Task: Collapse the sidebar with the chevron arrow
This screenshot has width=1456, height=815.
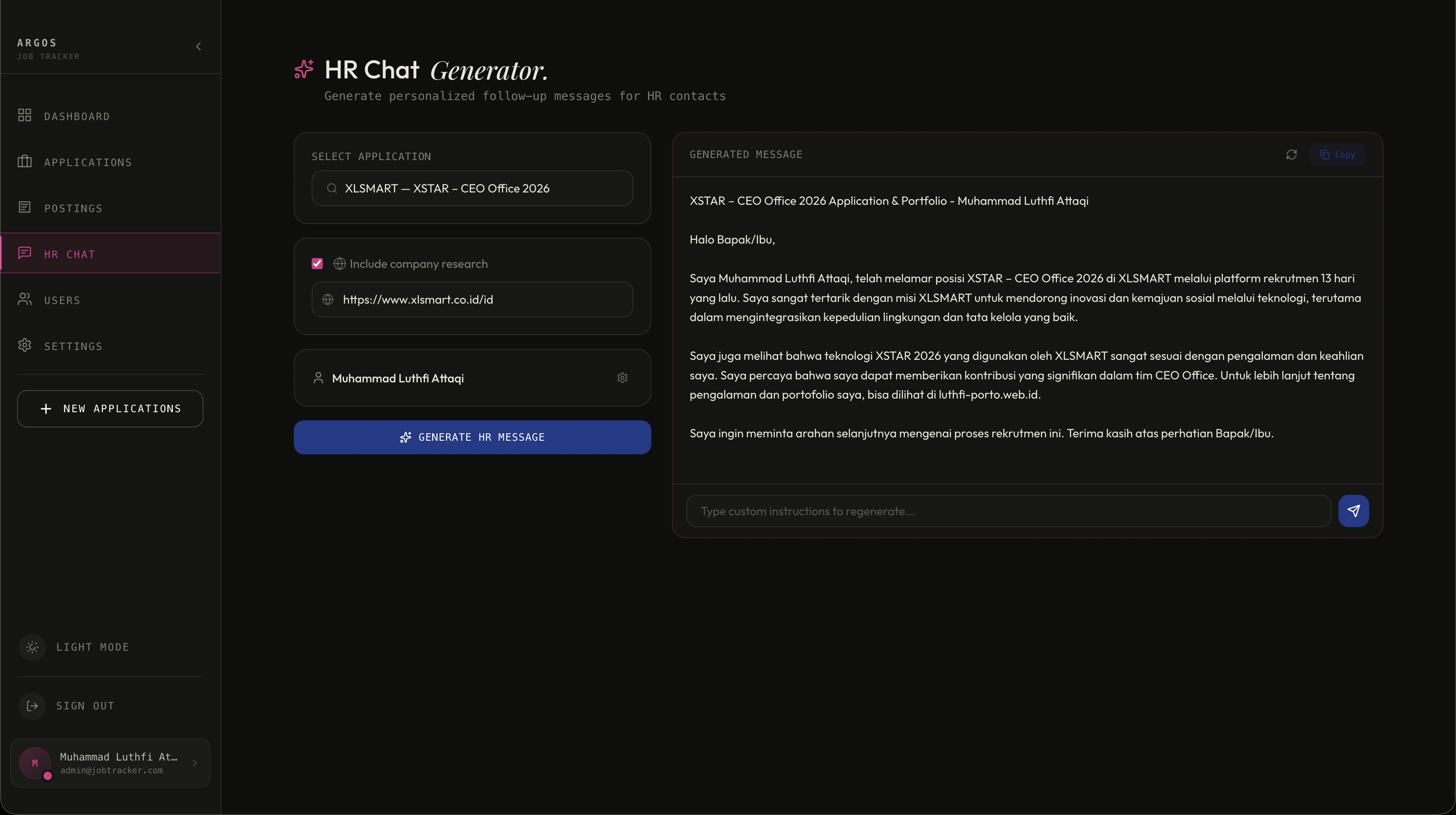Action: coord(198,46)
